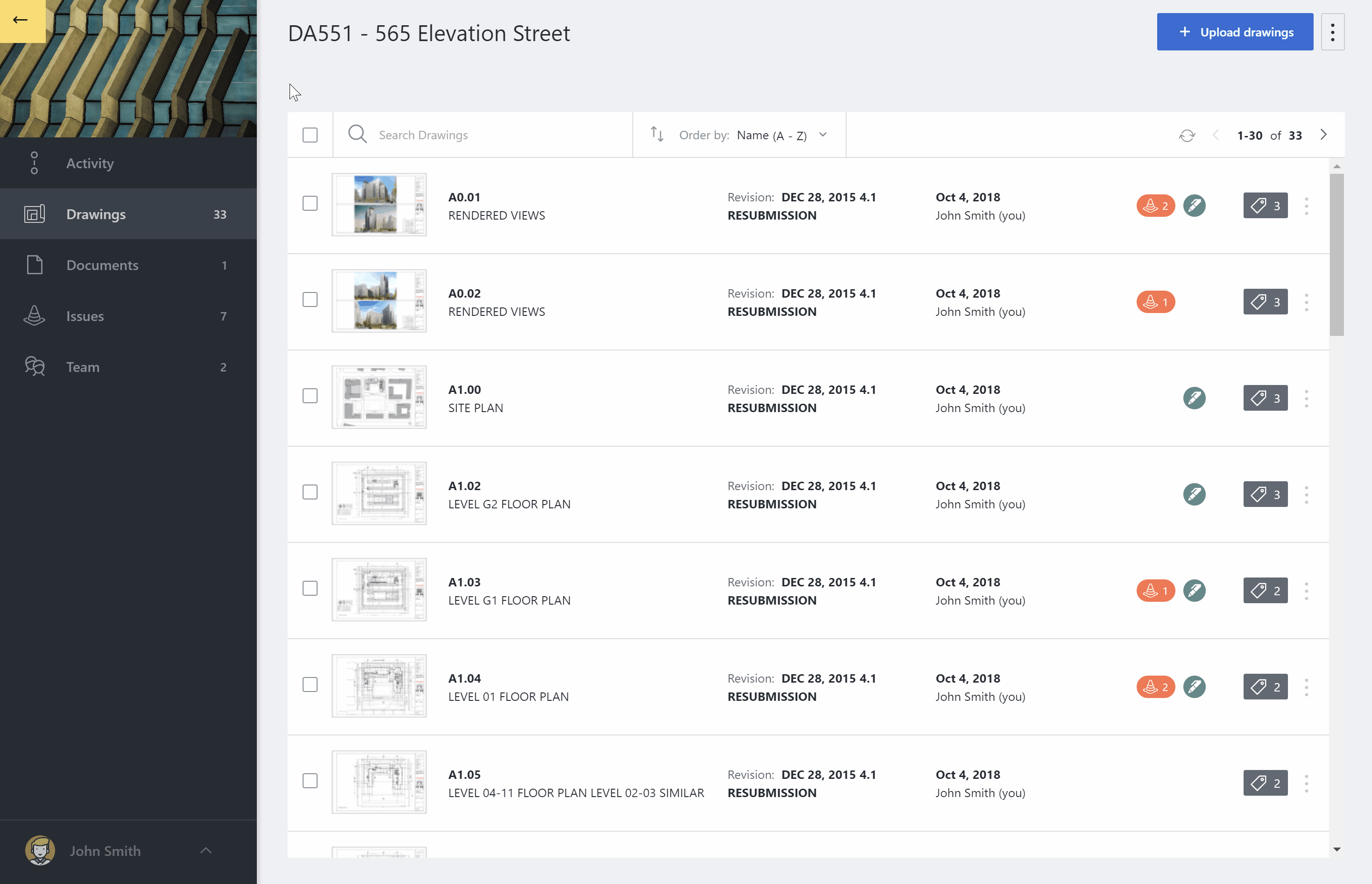The image size is (1372, 884).
Task: Open the Team section
Action: pos(128,367)
